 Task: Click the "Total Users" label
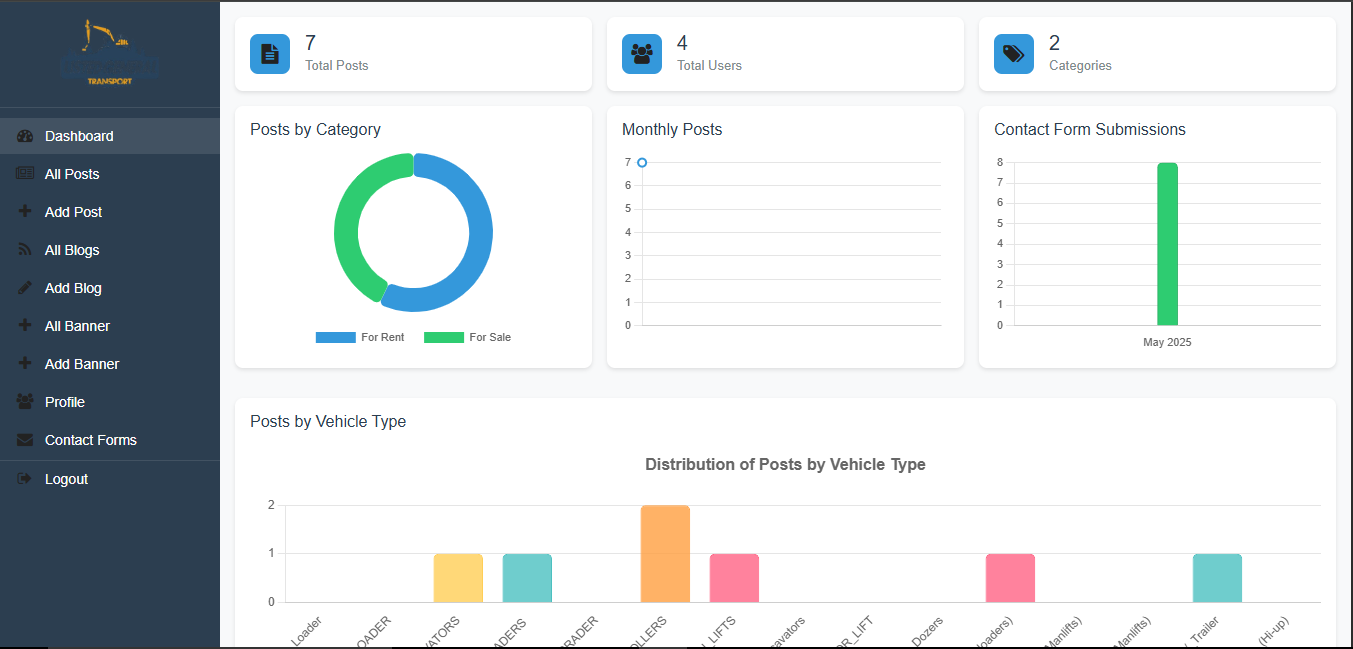pos(709,66)
